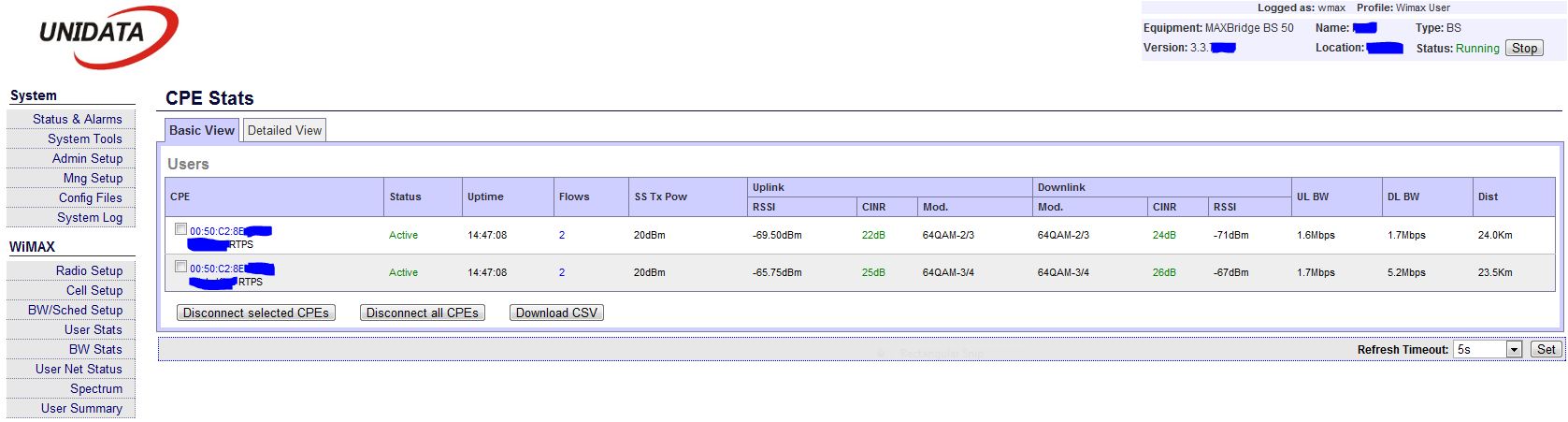Go to User Summary page

(81, 408)
